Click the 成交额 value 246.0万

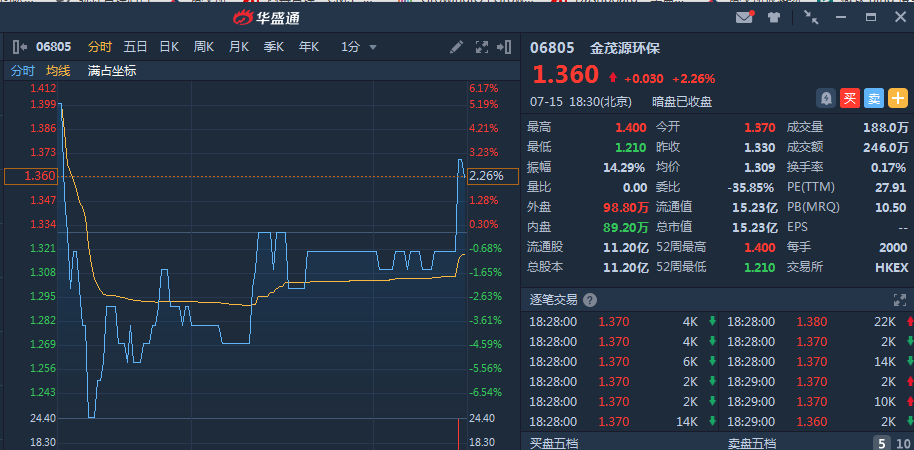[885, 147]
